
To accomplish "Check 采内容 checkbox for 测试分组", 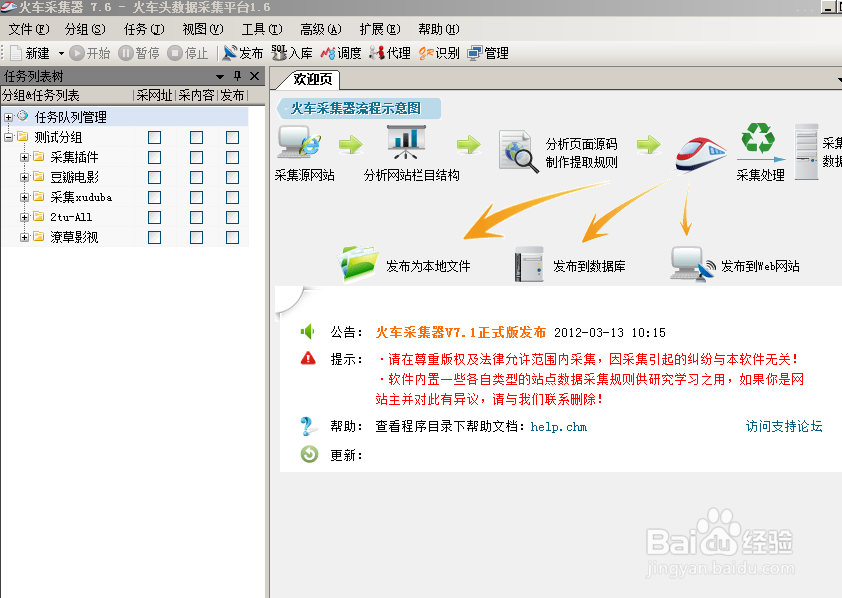I will 197,137.
